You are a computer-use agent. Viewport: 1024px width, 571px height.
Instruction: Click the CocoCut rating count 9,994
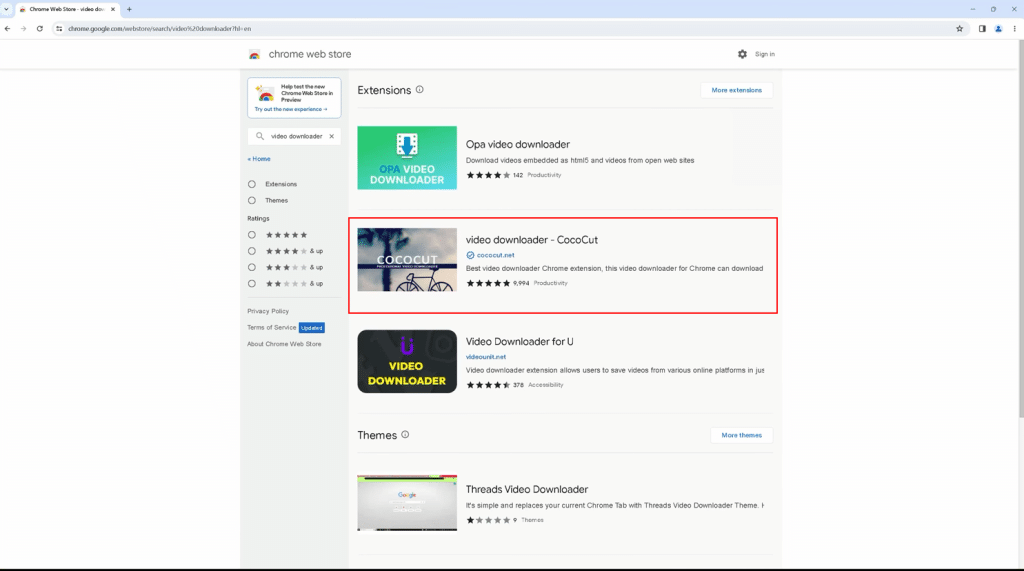pos(521,284)
